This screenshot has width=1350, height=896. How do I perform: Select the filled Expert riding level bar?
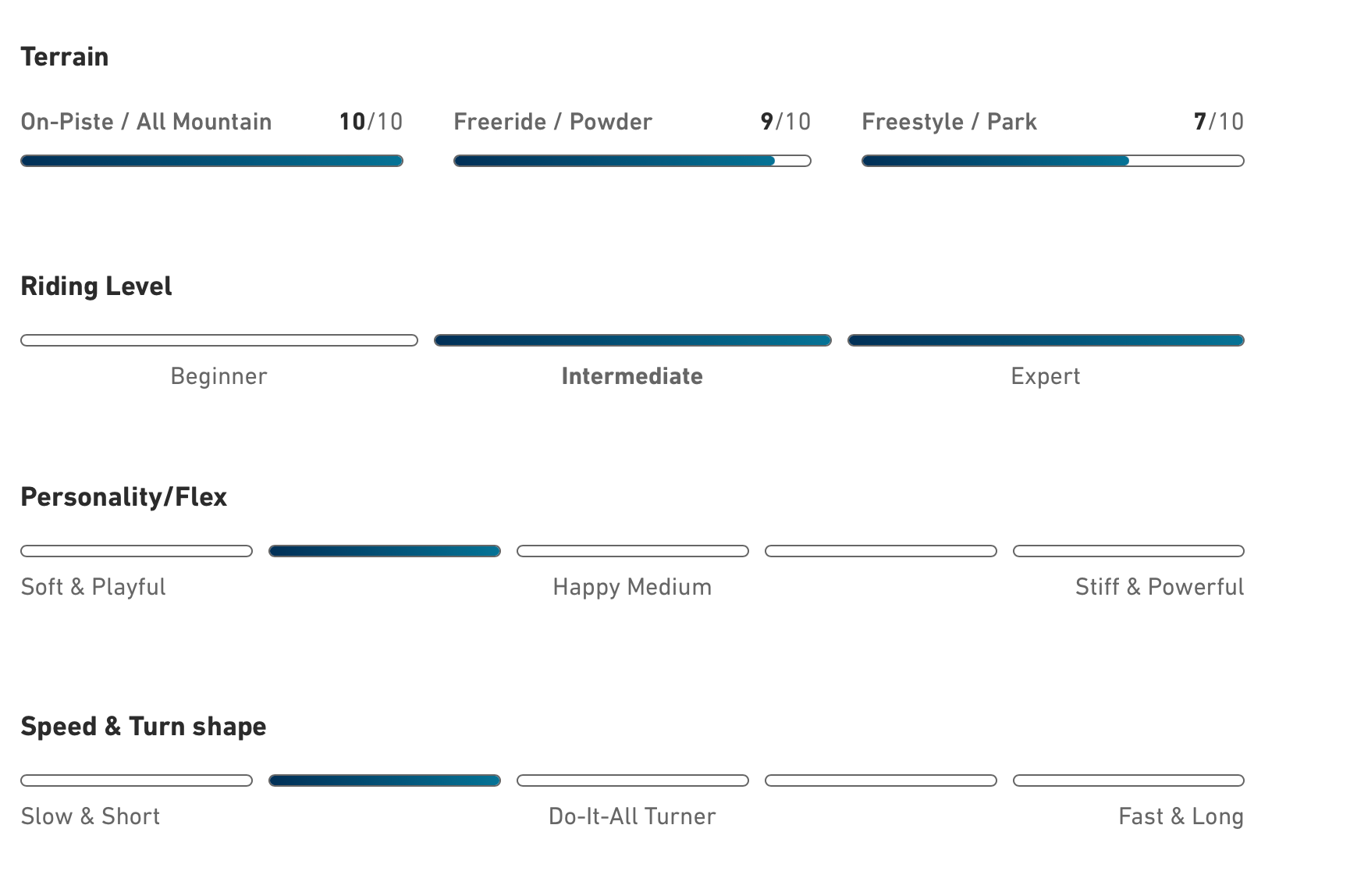click(1046, 340)
